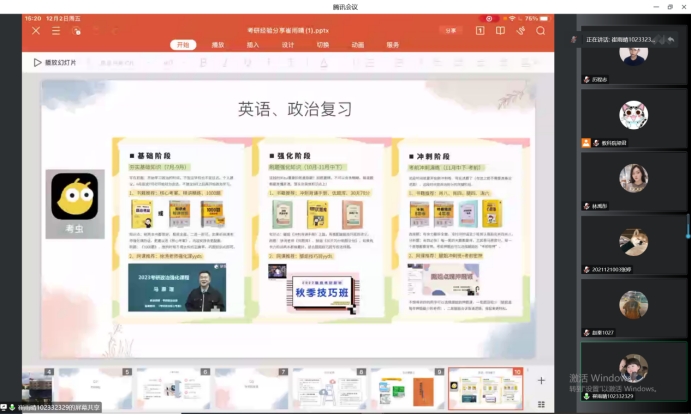This screenshot has width=691, height=415.
Task: Close the presentation with the X icon
Action: [x=36, y=31]
